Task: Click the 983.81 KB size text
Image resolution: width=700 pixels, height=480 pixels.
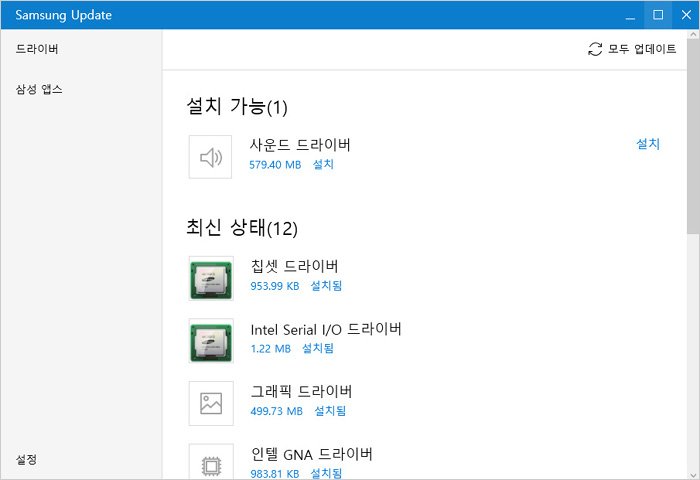Action: click(x=275, y=474)
